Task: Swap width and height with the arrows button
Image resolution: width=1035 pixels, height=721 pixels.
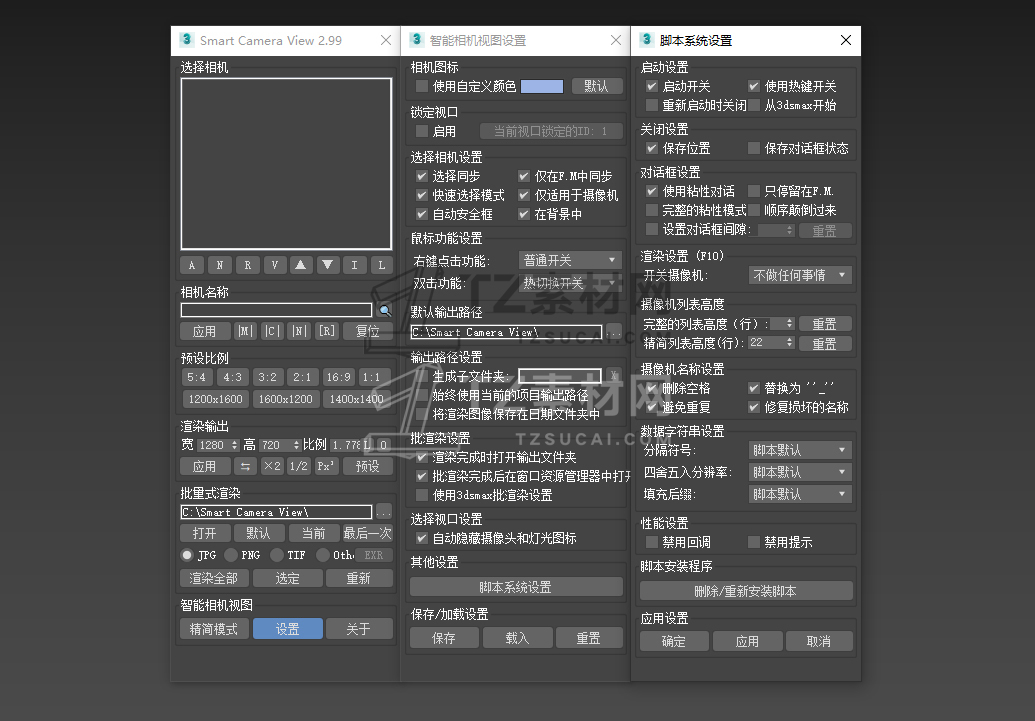Action: pyautogui.click(x=245, y=466)
